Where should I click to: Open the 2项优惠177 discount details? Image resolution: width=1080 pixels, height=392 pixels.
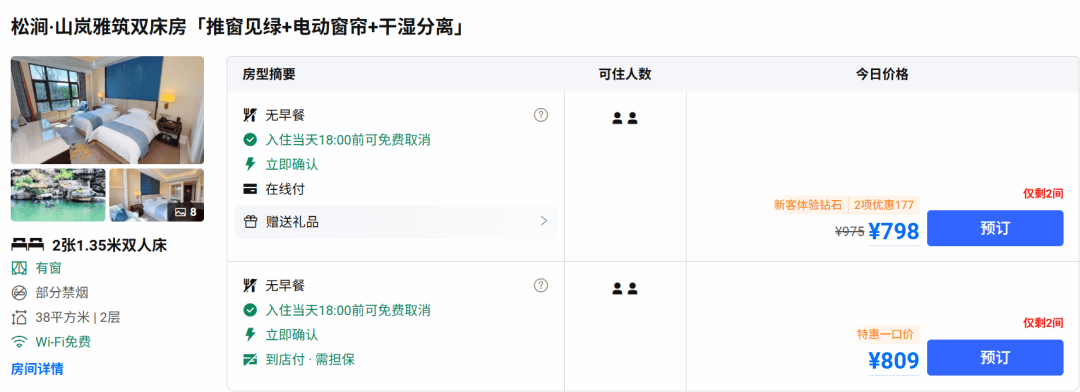pyautogui.click(x=884, y=205)
